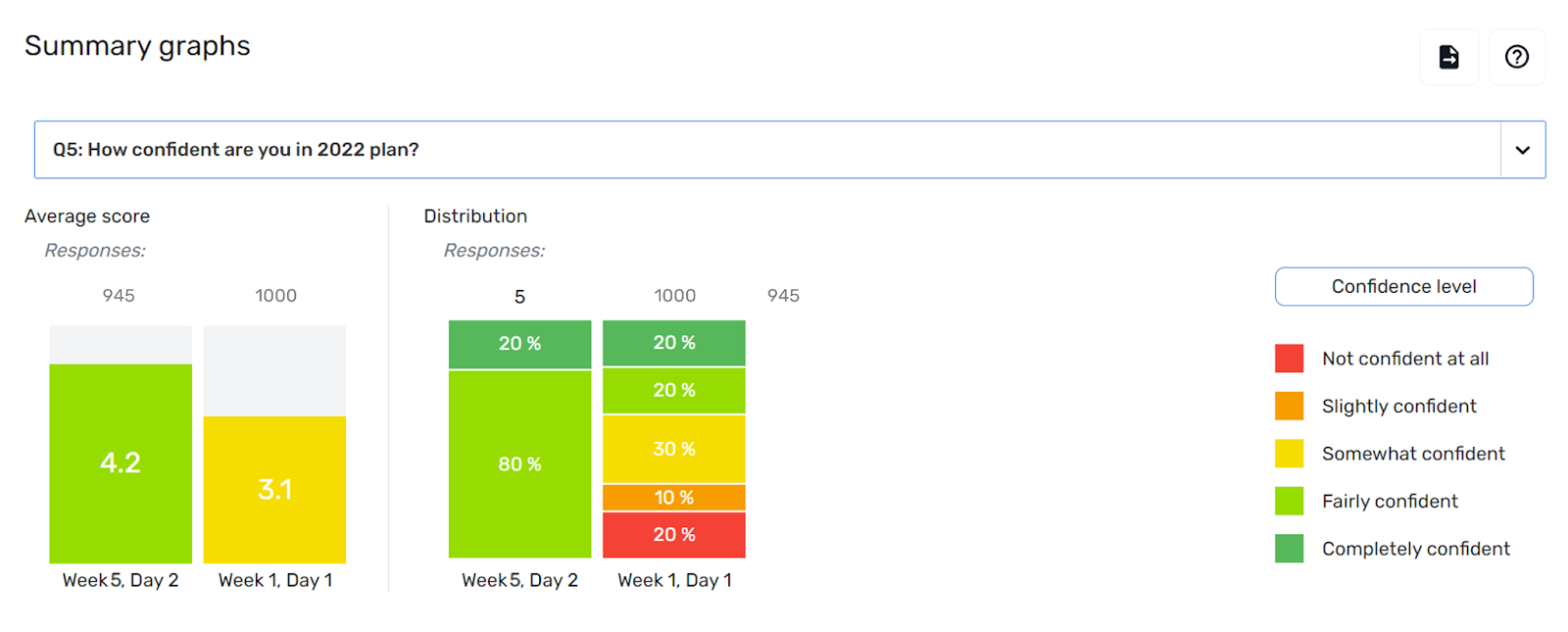This screenshot has width=1568, height=632.
Task: Click the Somewhat confident legend label
Action: point(1412,454)
